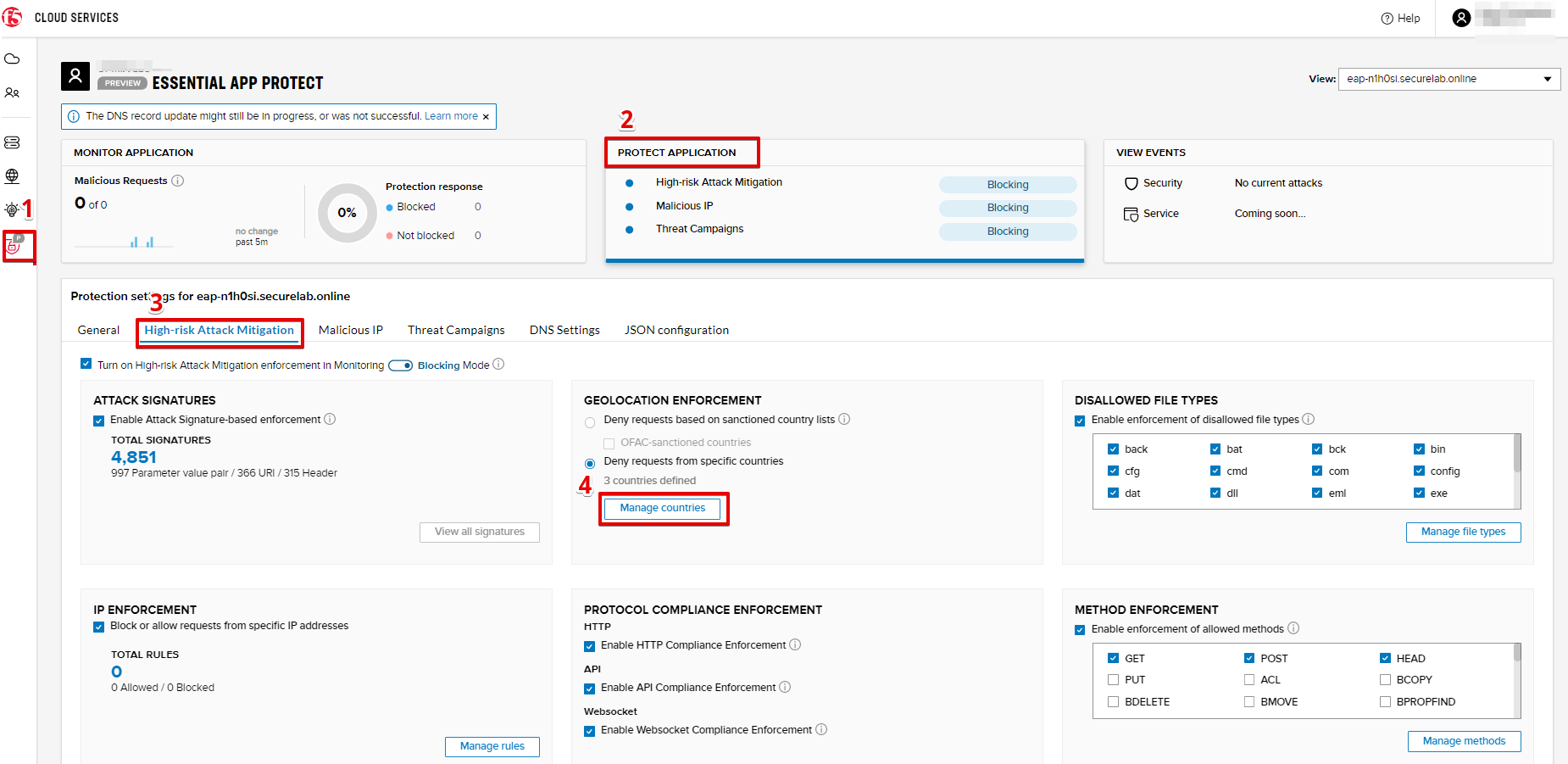Click info icon beside Blocking Mode

coord(498,364)
